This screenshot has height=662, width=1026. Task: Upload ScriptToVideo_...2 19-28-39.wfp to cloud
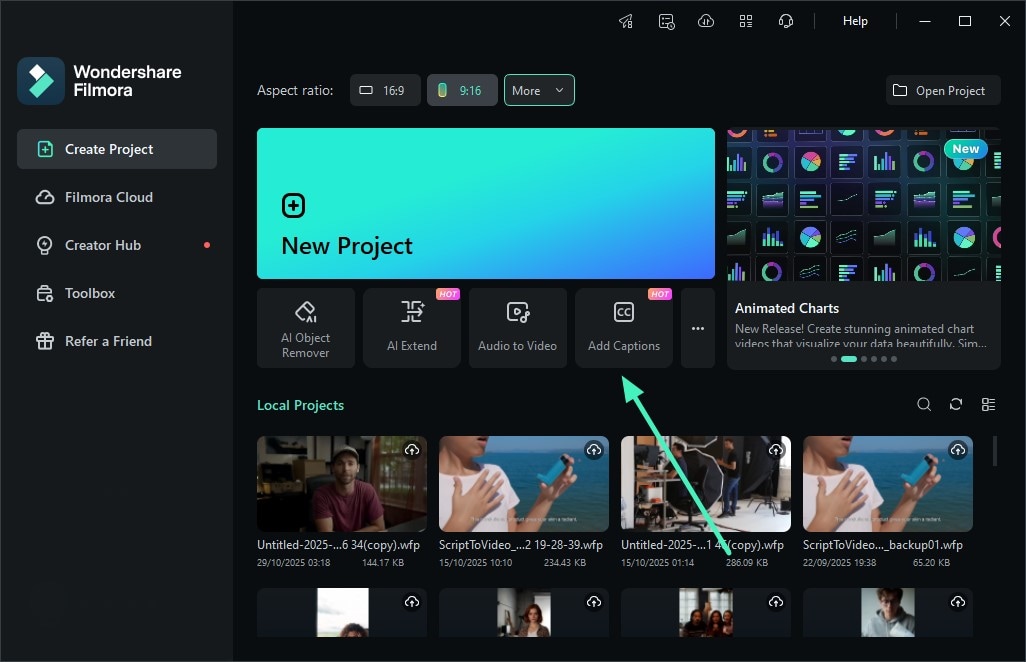tap(593, 449)
